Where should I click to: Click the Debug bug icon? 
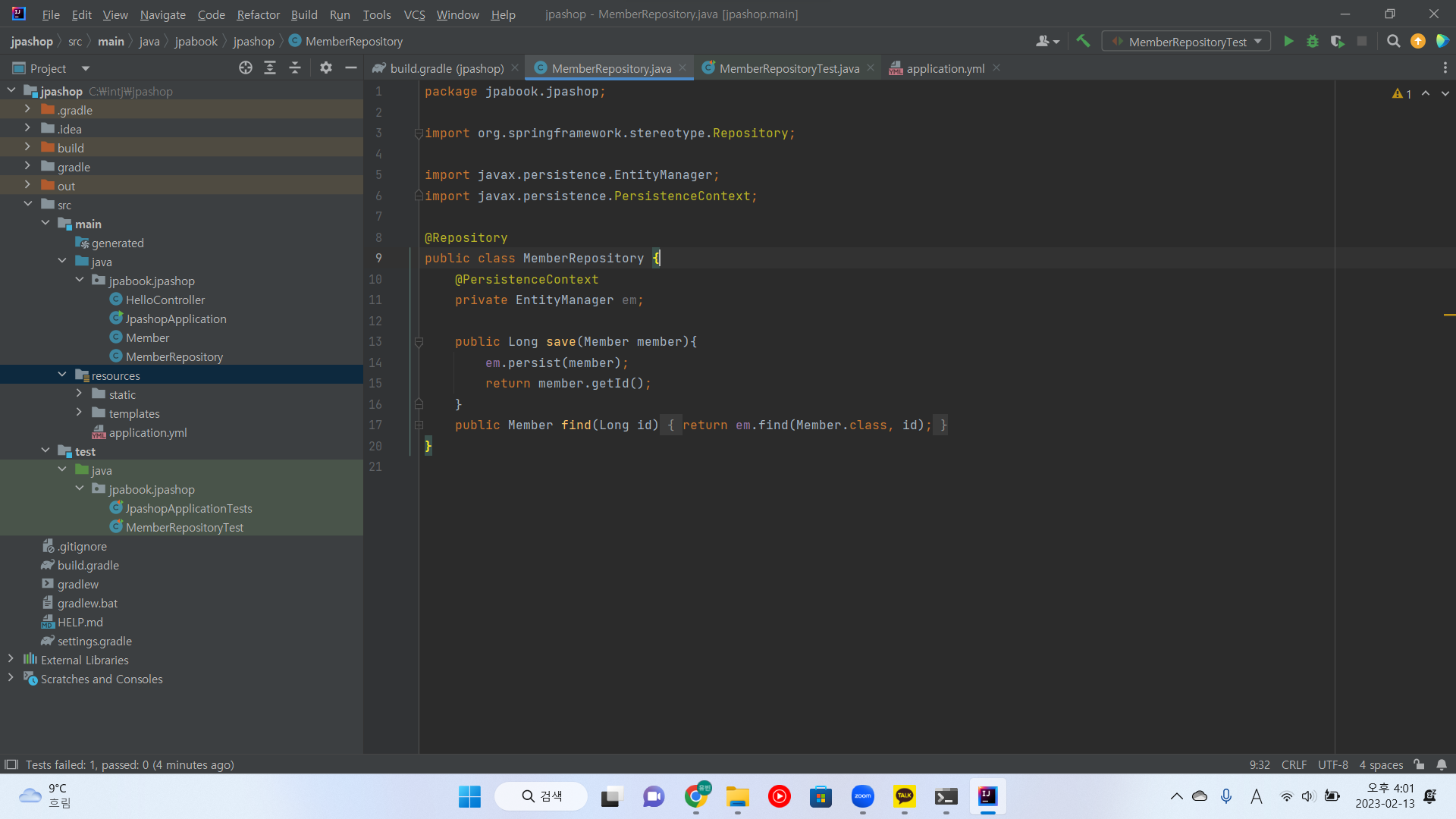click(1313, 42)
